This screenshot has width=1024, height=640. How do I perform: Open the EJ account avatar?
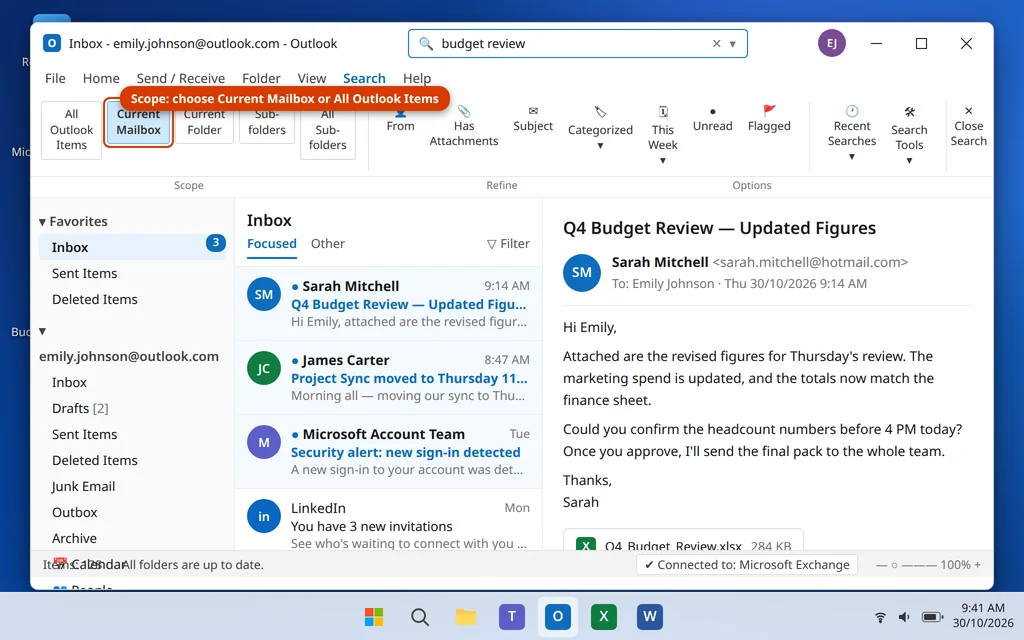[x=831, y=43]
